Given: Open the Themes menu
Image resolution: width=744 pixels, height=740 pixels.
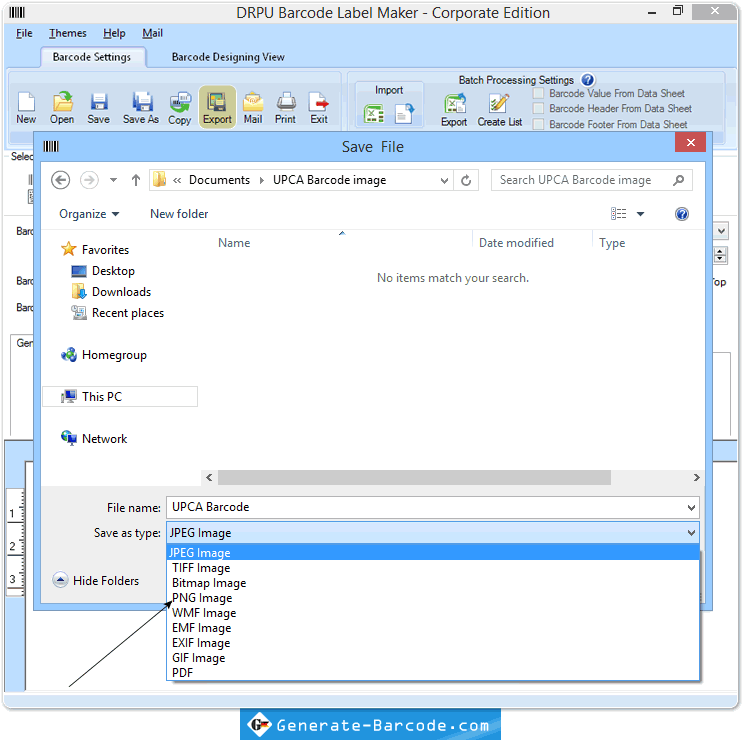Looking at the screenshot, I should pos(68,33).
